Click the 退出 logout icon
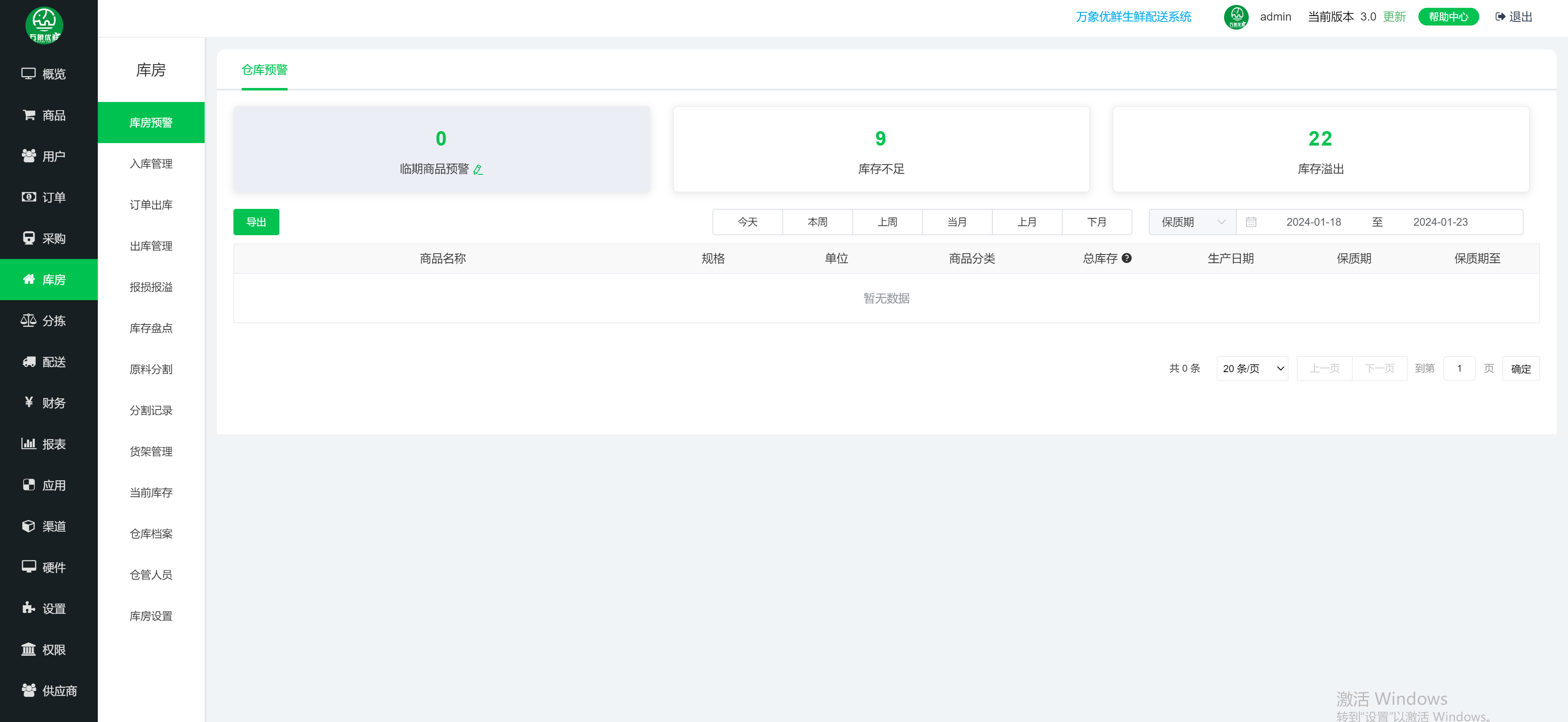This screenshot has height=722, width=1568. (1500, 16)
